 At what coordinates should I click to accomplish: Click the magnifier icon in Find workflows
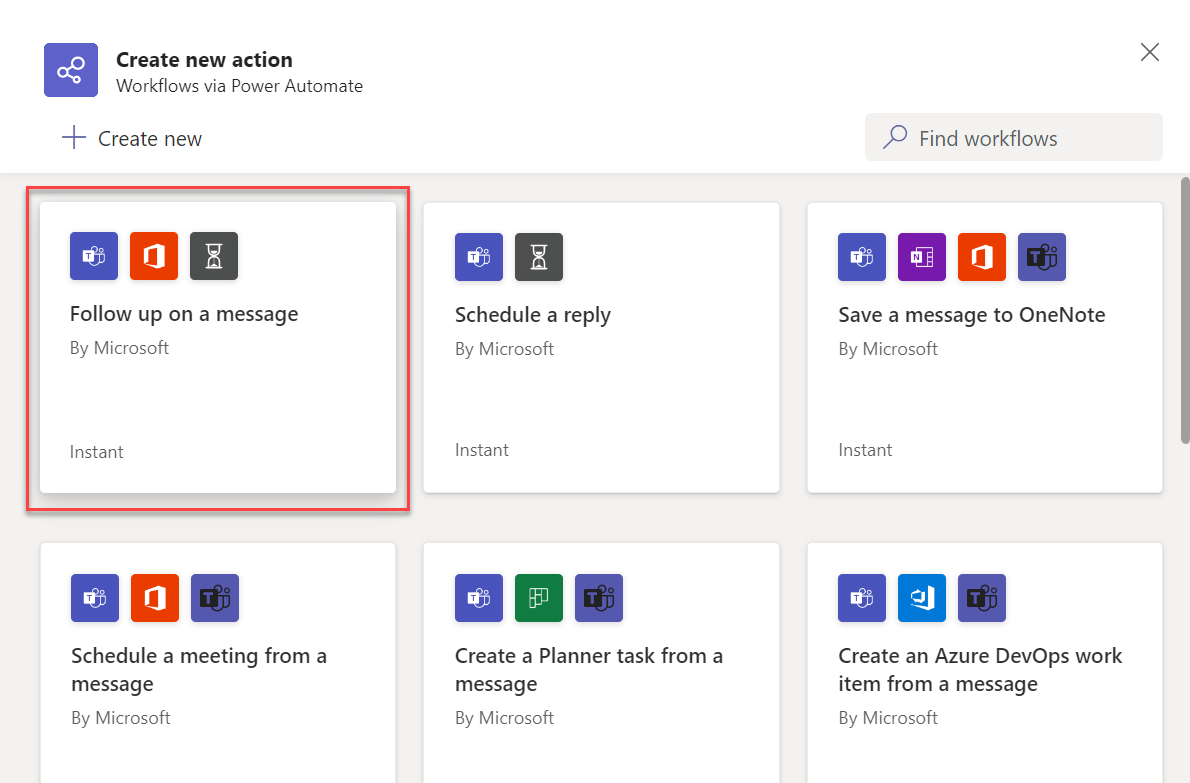[x=895, y=138]
